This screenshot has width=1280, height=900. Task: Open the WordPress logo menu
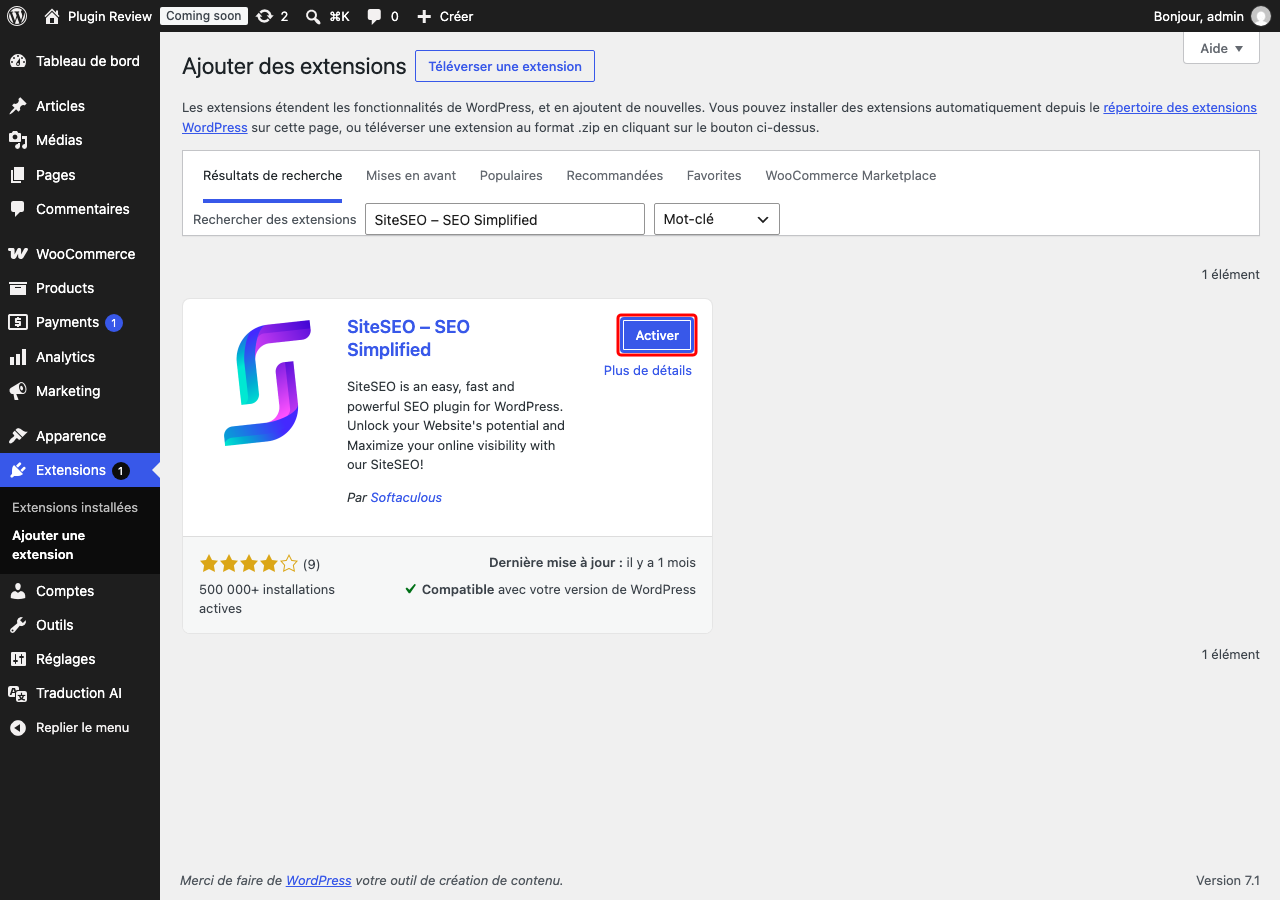coord(17,16)
